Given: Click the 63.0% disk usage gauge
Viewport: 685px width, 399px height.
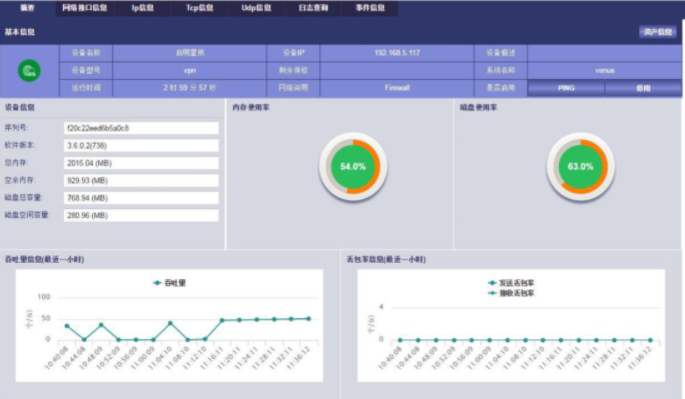Looking at the screenshot, I should point(581,167).
